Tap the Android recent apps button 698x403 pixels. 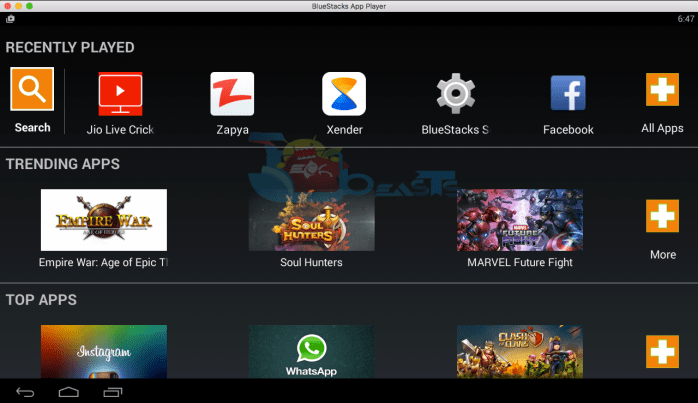113,392
